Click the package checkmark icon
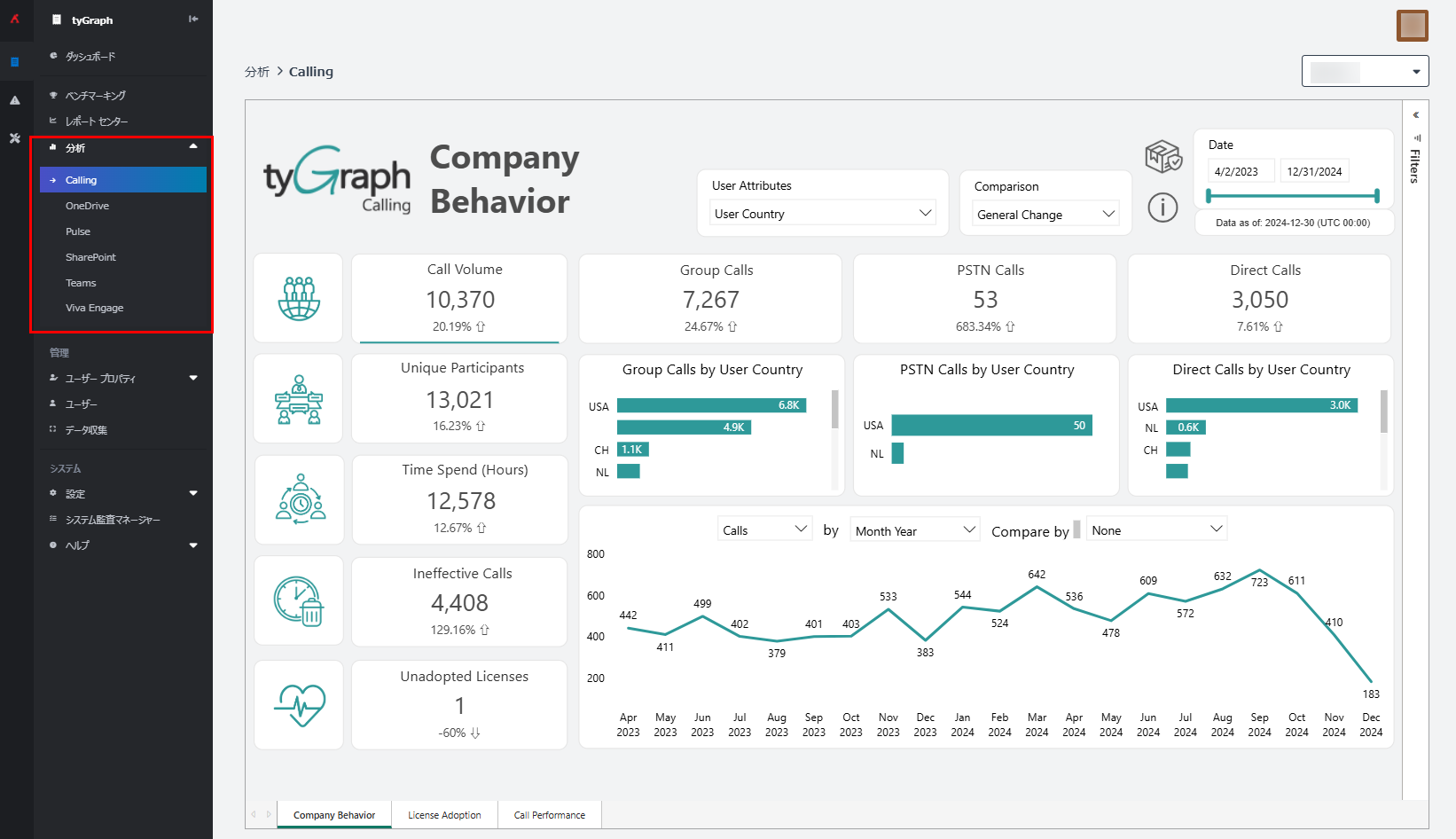Image resolution: width=1456 pixels, height=839 pixels. coord(1162,157)
